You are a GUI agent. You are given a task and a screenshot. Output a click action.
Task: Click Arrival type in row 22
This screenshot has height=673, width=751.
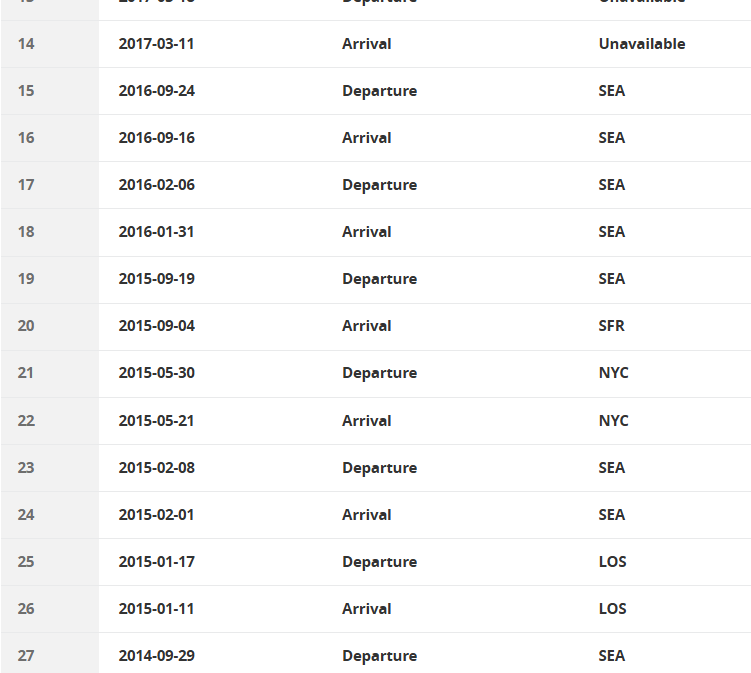(366, 421)
